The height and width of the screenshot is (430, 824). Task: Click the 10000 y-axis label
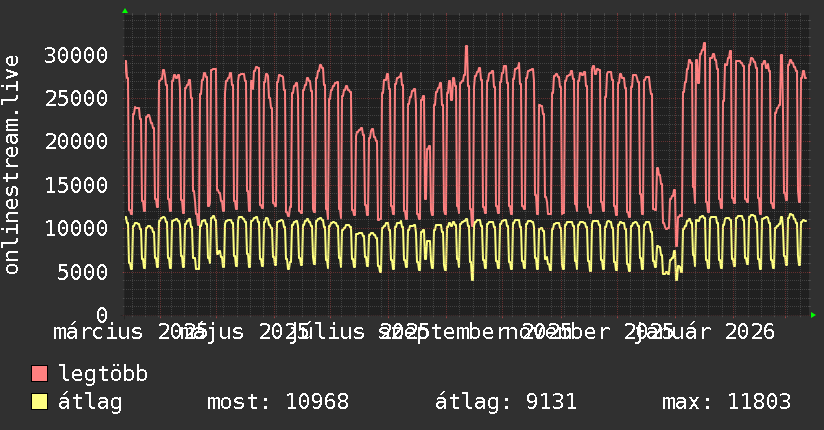click(x=76, y=228)
